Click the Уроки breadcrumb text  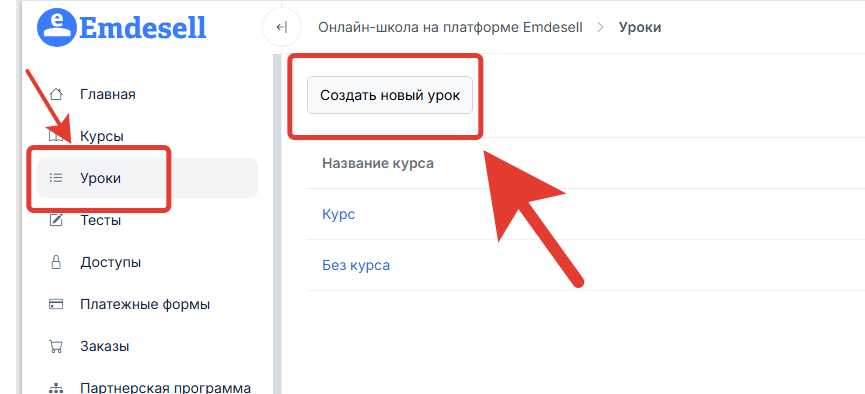pos(640,27)
